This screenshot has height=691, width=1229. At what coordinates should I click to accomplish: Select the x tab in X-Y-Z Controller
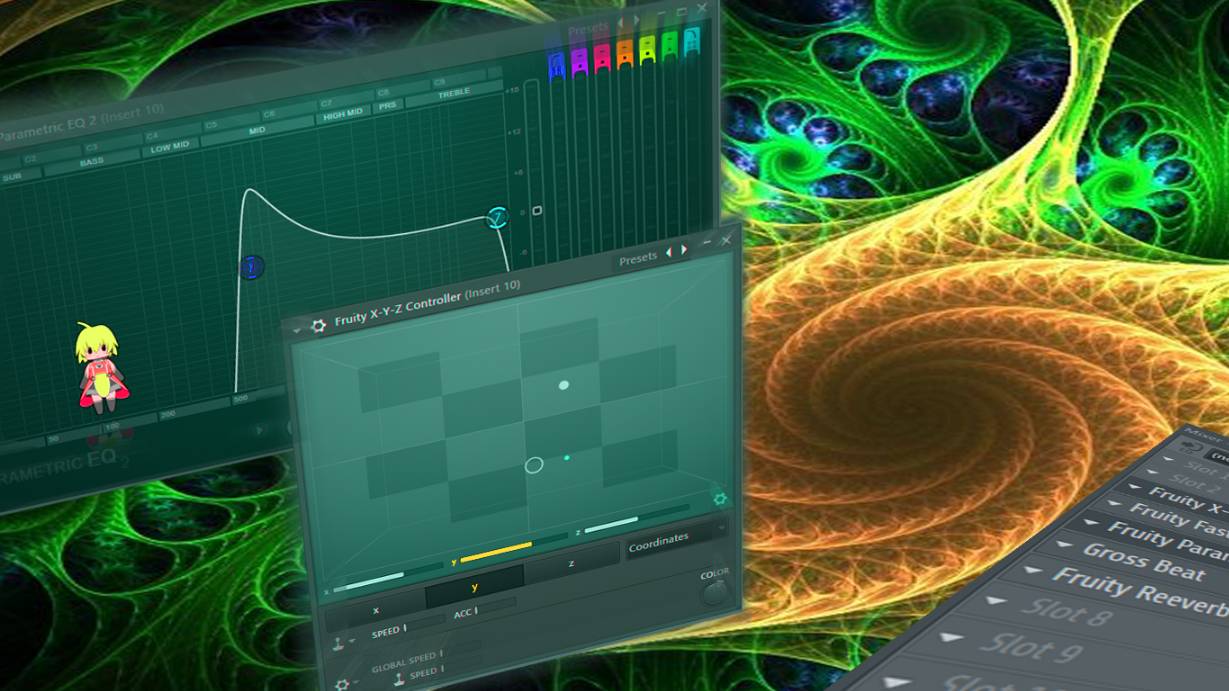coord(376,610)
